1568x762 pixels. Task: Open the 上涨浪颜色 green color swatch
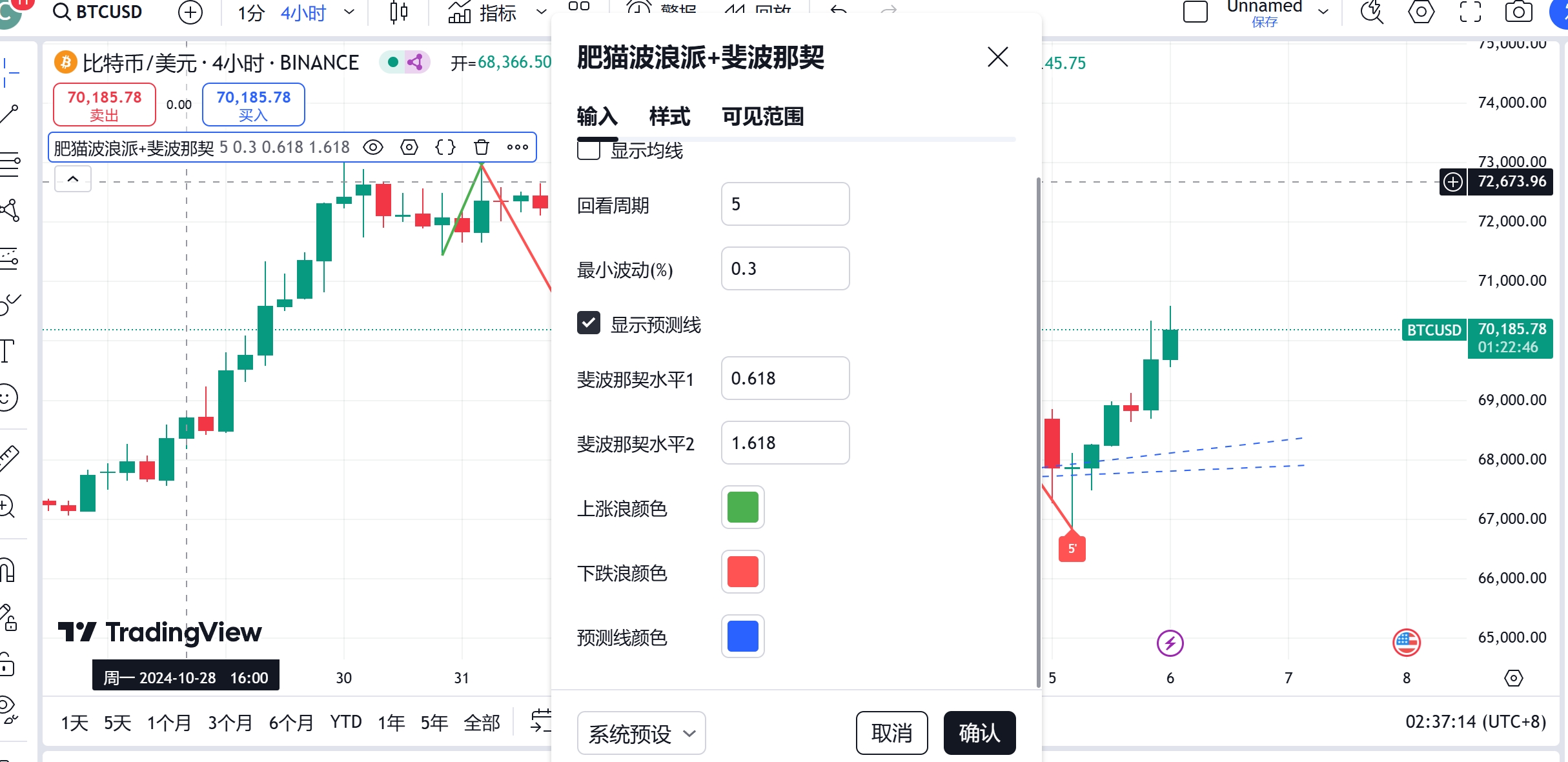click(742, 507)
